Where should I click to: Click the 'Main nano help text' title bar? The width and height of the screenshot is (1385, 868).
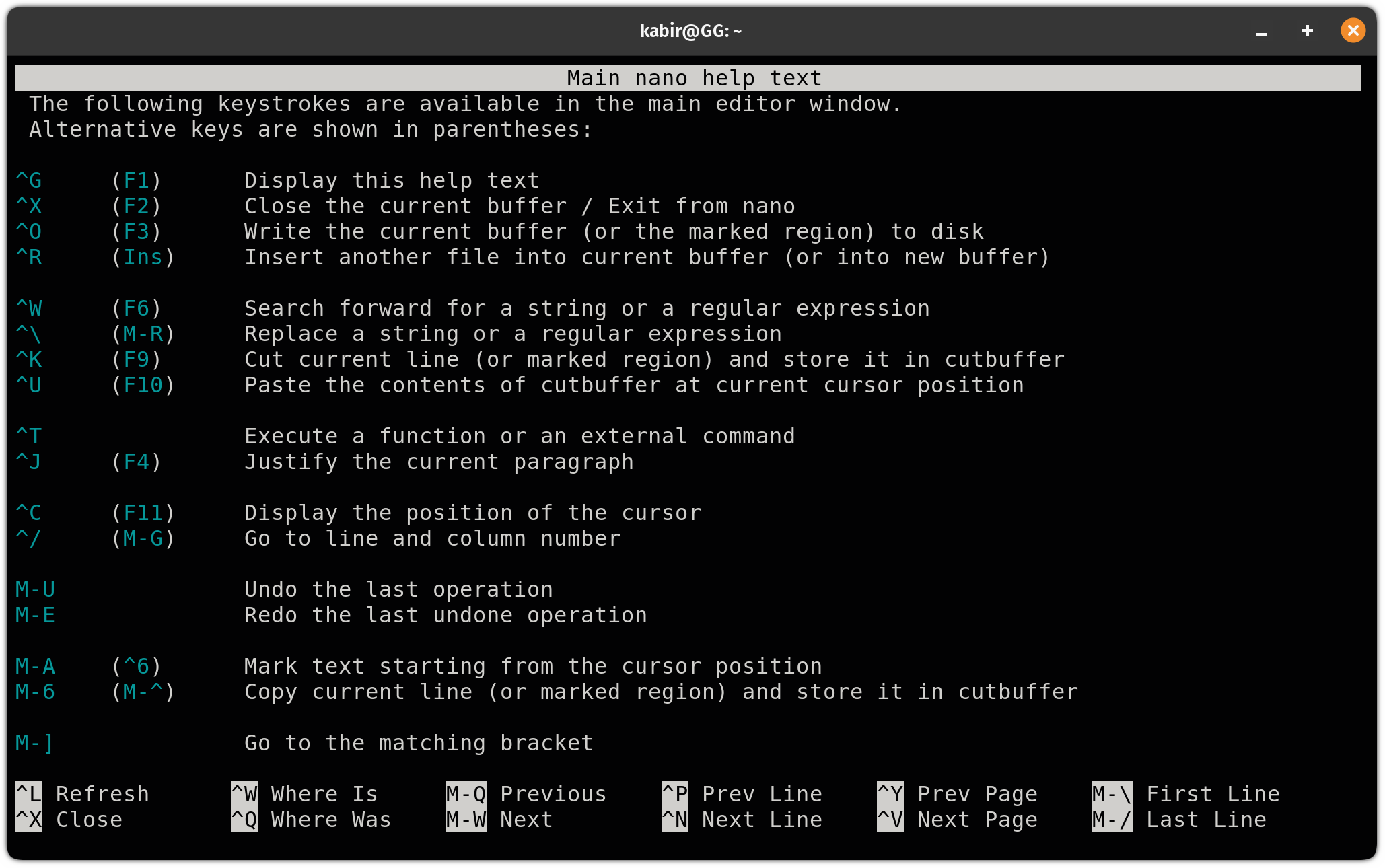693,78
